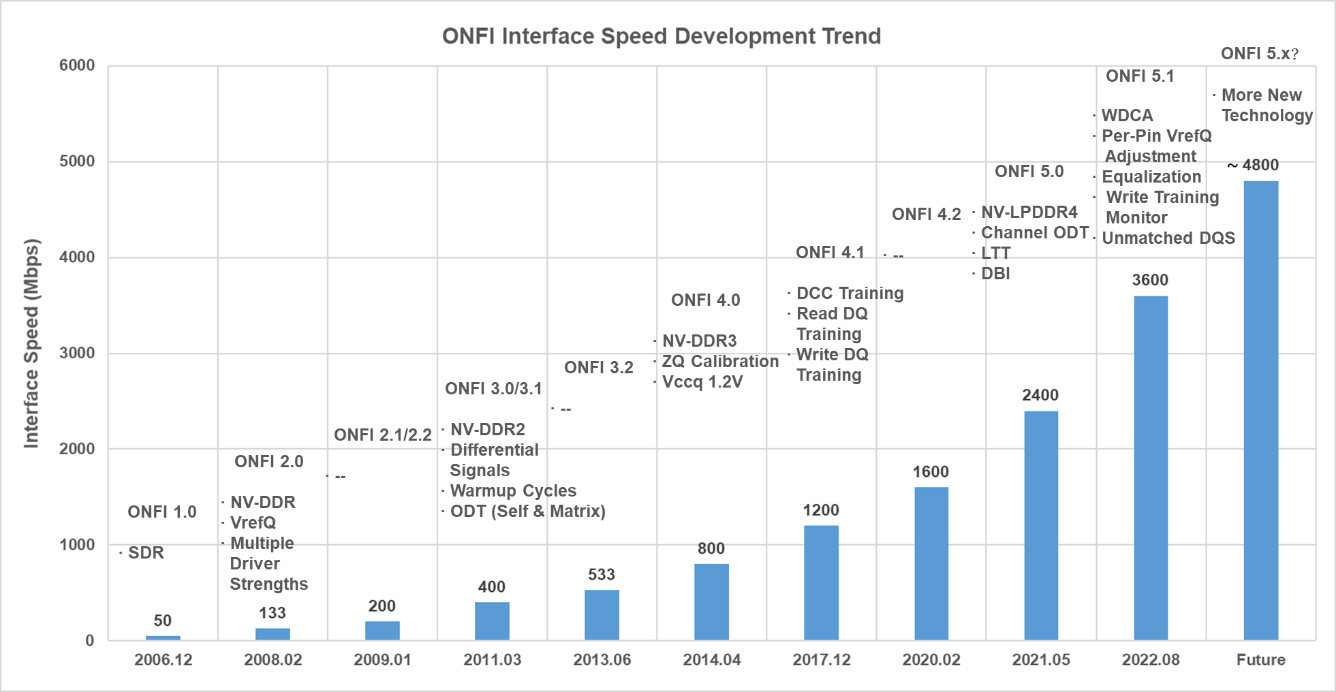Select the 'ONFI 3.0/3.1' annotation label
1336x692 pixels.
tap(492, 388)
